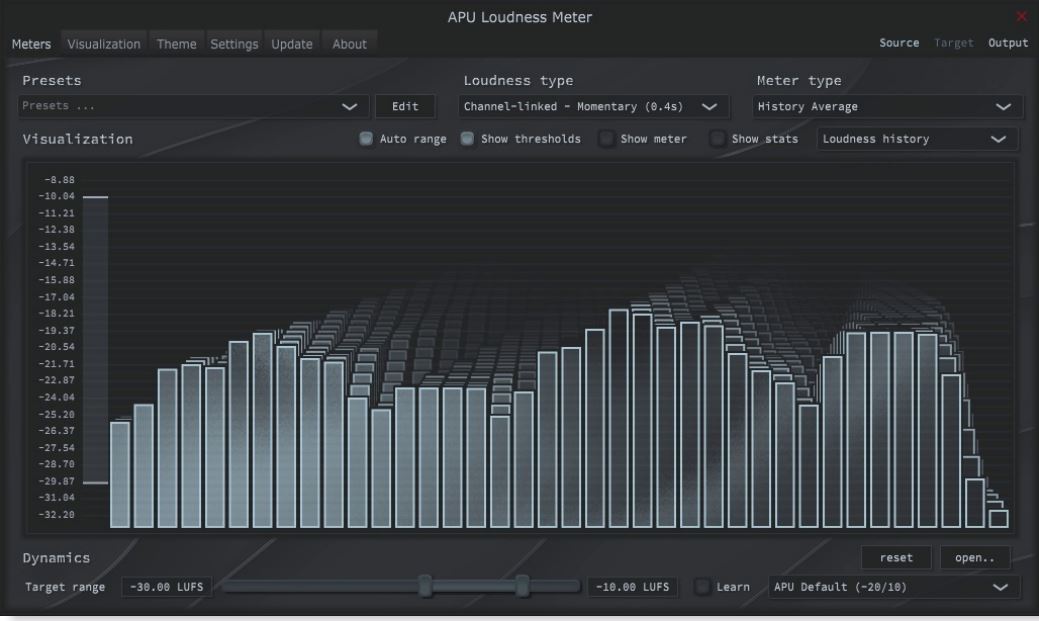Open the About tab

point(349,44)
